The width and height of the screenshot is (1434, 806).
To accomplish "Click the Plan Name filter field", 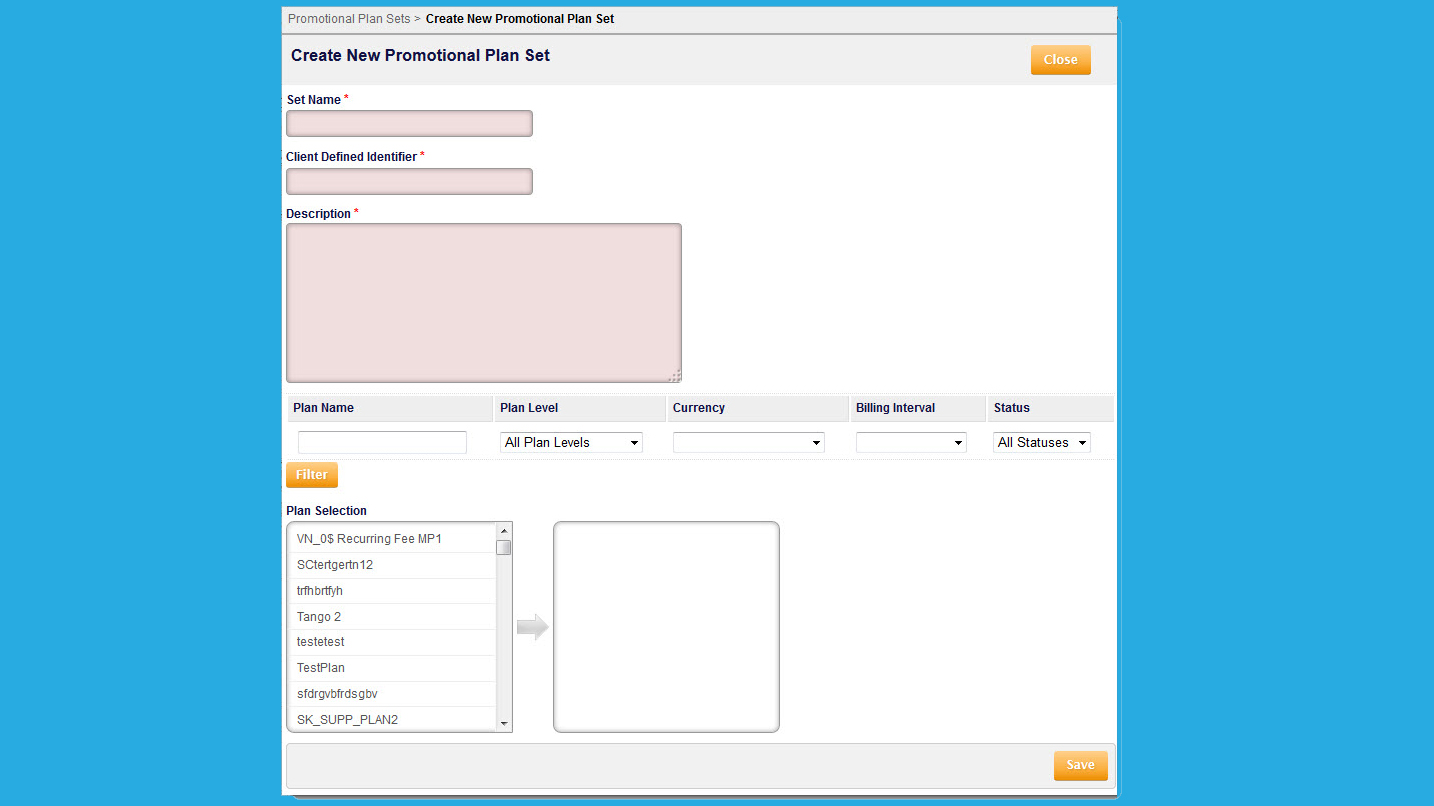I will [382, 442].
